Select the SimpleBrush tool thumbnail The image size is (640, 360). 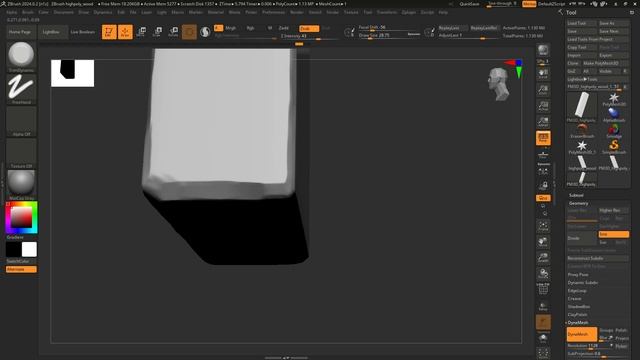[613, 147]
